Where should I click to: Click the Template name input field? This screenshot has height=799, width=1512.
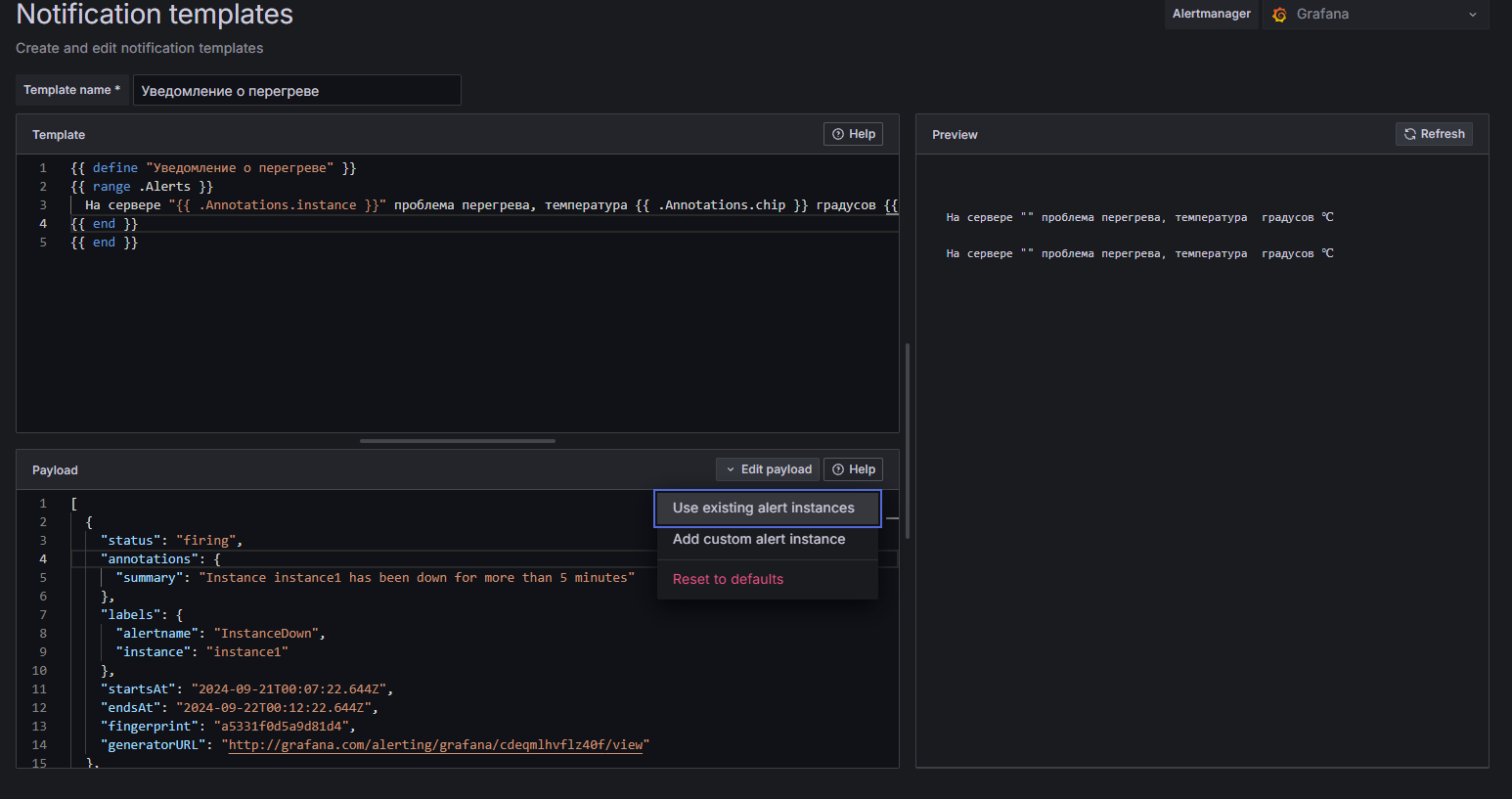click(x=296, y=90)
